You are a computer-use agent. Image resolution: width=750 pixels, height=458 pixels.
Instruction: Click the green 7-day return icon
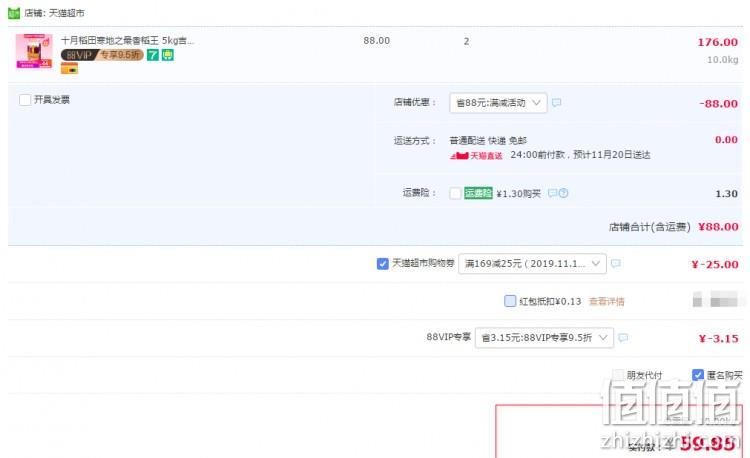pyautogui.click(x=153, y=55)
